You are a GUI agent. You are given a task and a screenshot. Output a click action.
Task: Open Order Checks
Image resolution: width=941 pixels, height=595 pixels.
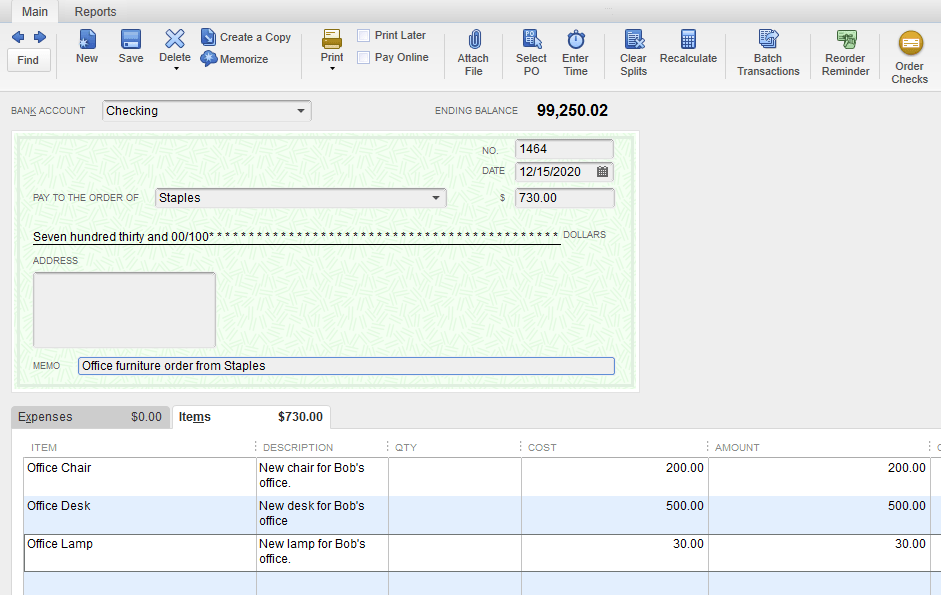(x=910, y=44)
